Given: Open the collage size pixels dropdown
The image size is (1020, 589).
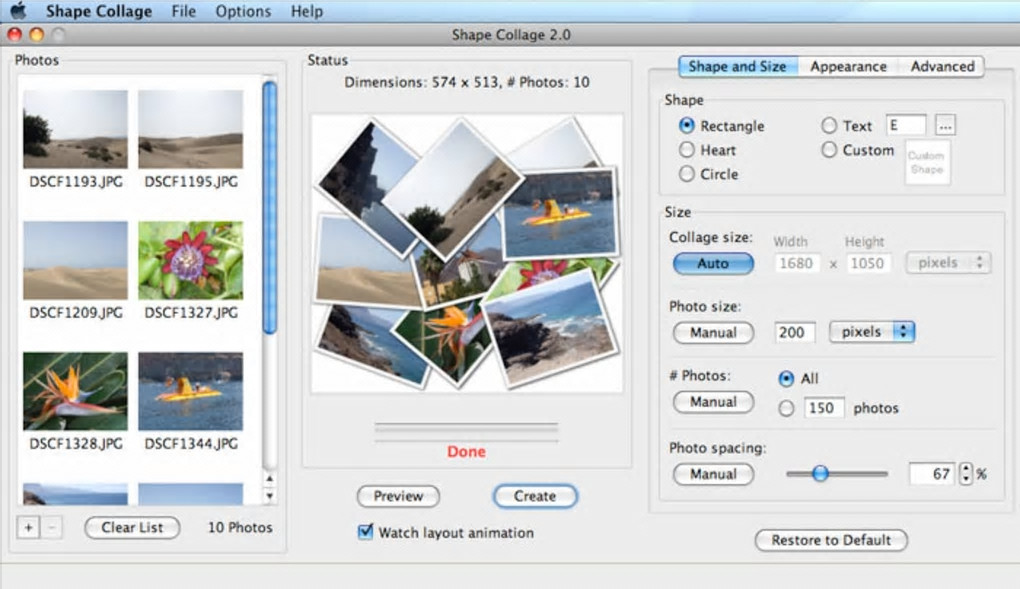Looking at the screenshot, I should [x=948, y=262].
